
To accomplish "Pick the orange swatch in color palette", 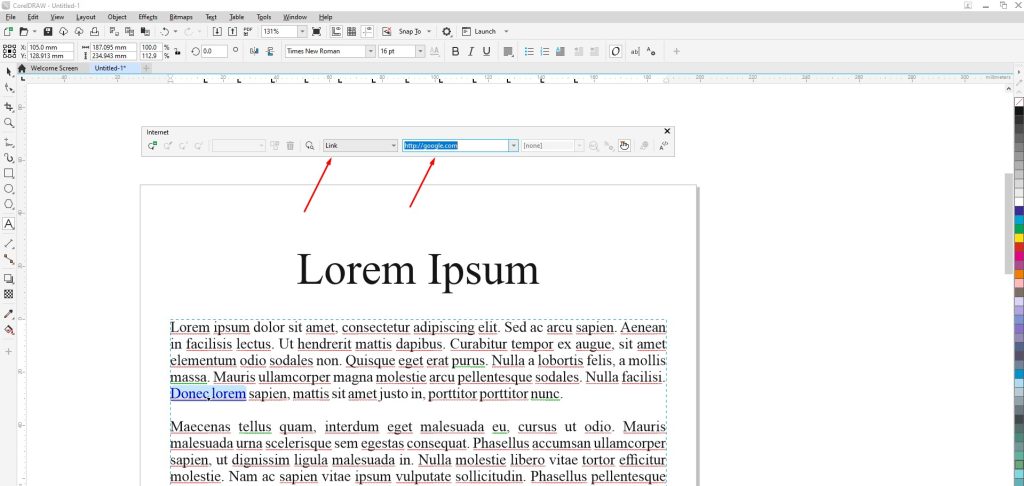I will 1019,274.
